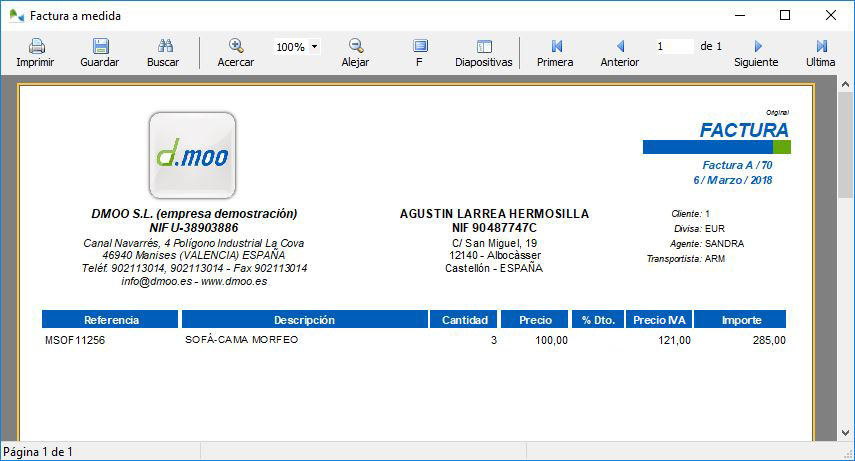Viewport: 855px width, 461px height.
Task: Click the Descripción column header
Action: [304, 320]
